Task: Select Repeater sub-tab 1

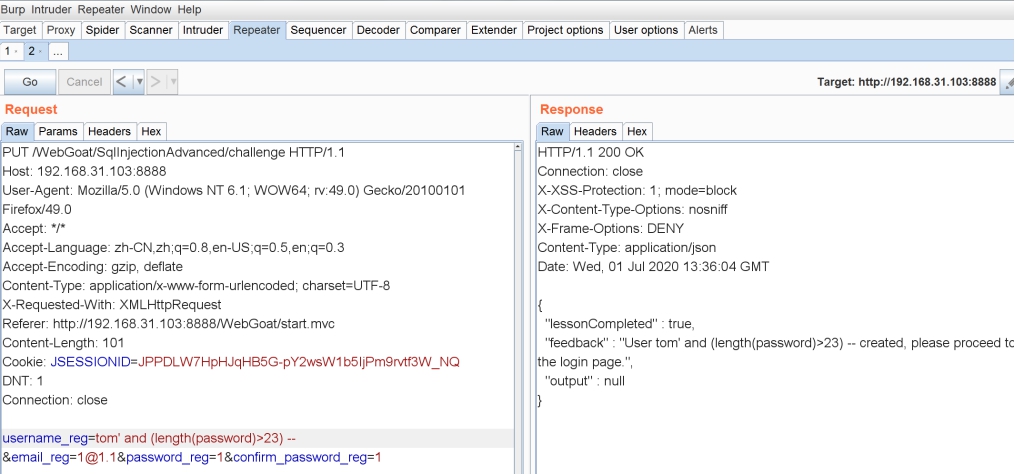Action: (x=11, y=51)
